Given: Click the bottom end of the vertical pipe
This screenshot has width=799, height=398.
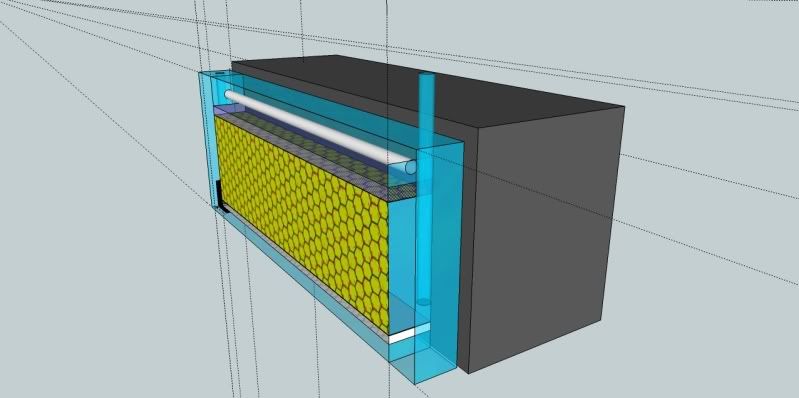Looking at the screenshot, I should click(x=423, y=302).
